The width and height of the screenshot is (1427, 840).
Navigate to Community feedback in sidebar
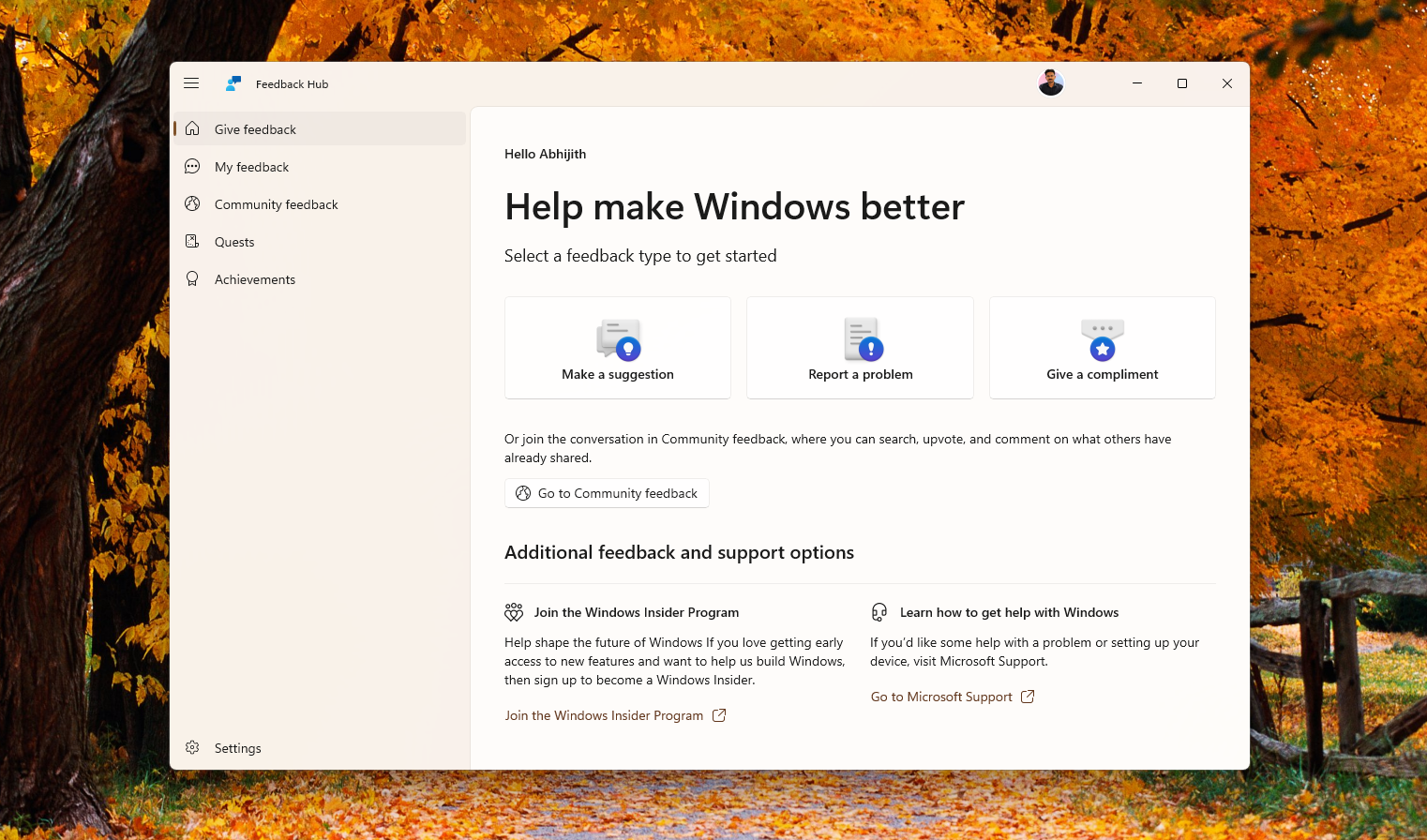click(x=320, y=203)
